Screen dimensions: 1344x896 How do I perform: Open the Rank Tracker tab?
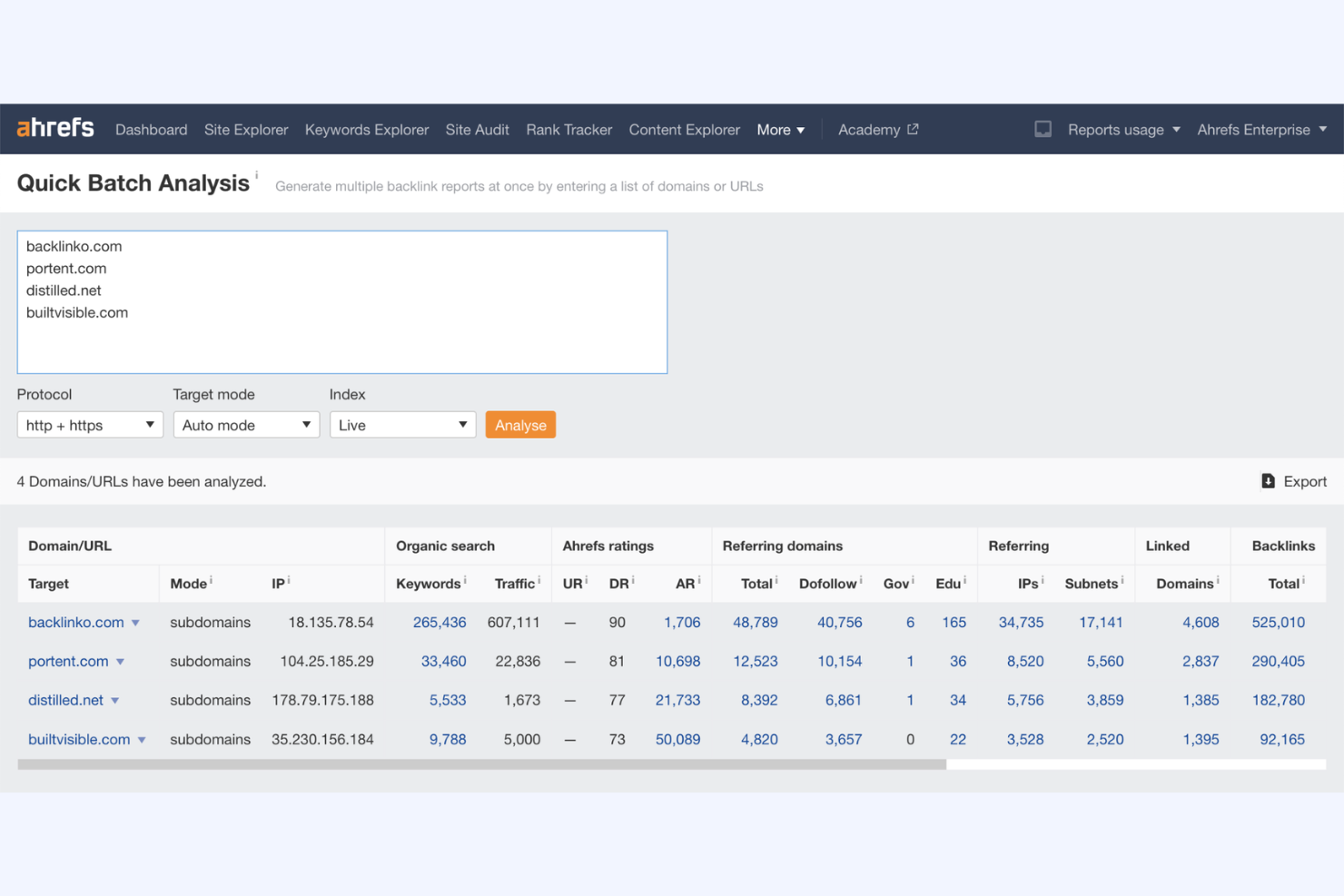coord(568,129)
